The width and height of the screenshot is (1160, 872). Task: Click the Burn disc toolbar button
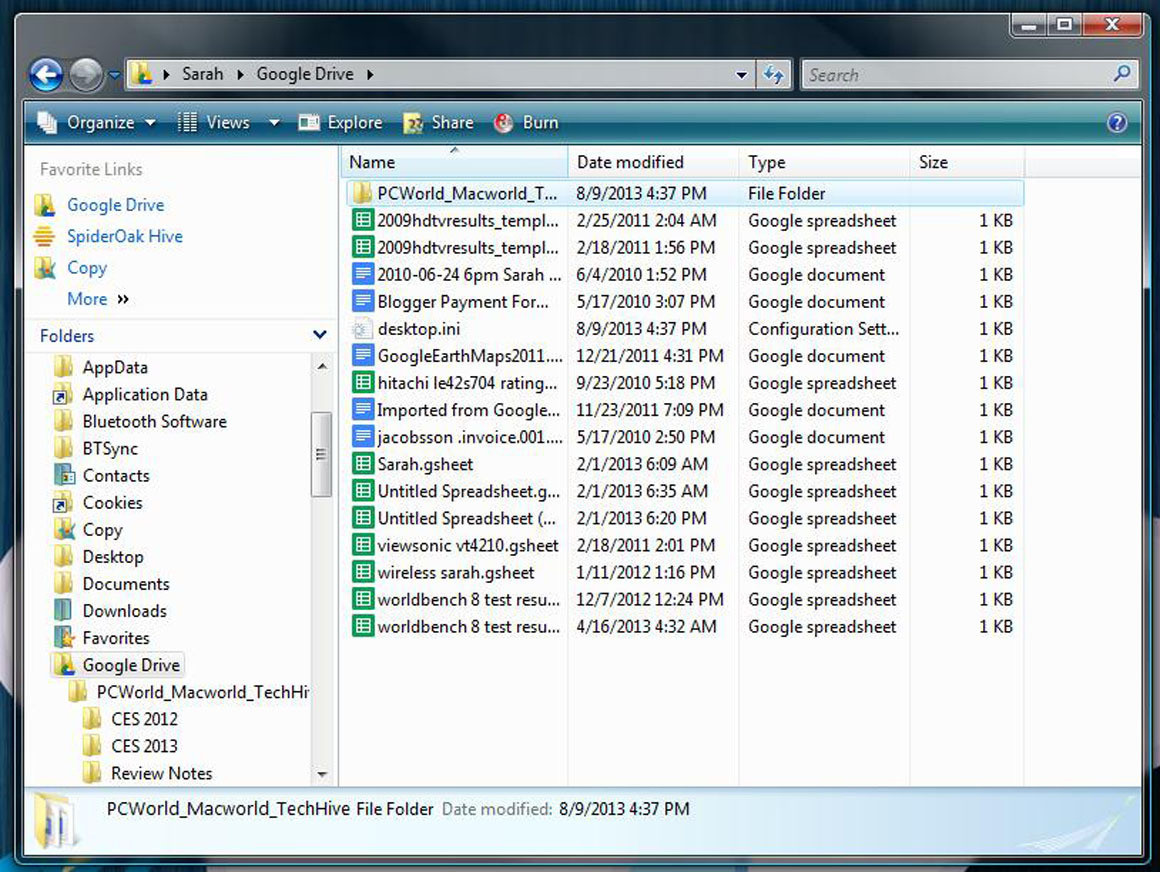(527, 123)
